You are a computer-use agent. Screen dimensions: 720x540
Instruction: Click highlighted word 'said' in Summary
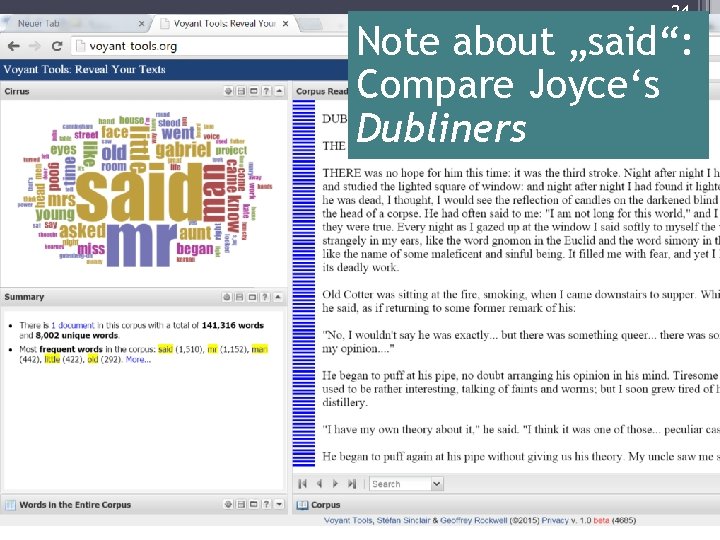pyautogui.click(x=165, y=349)
